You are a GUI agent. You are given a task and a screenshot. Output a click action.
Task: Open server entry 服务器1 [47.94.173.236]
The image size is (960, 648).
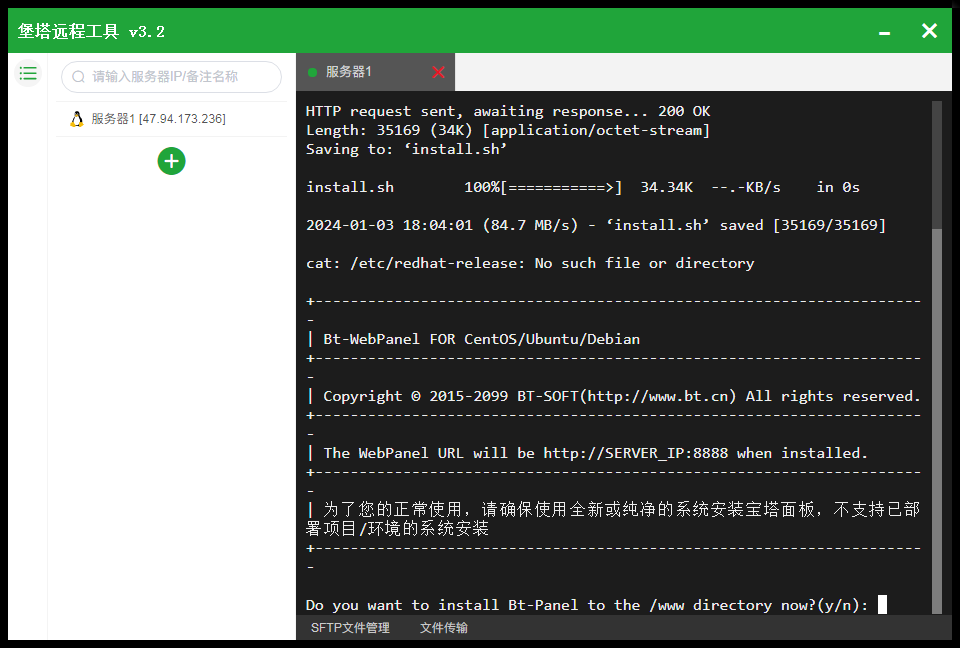click(171, 119)
